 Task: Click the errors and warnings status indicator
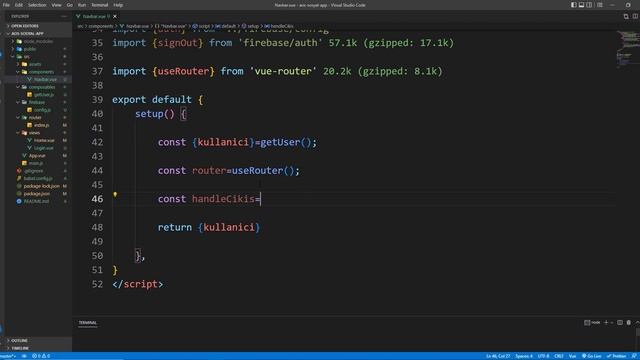41,356
